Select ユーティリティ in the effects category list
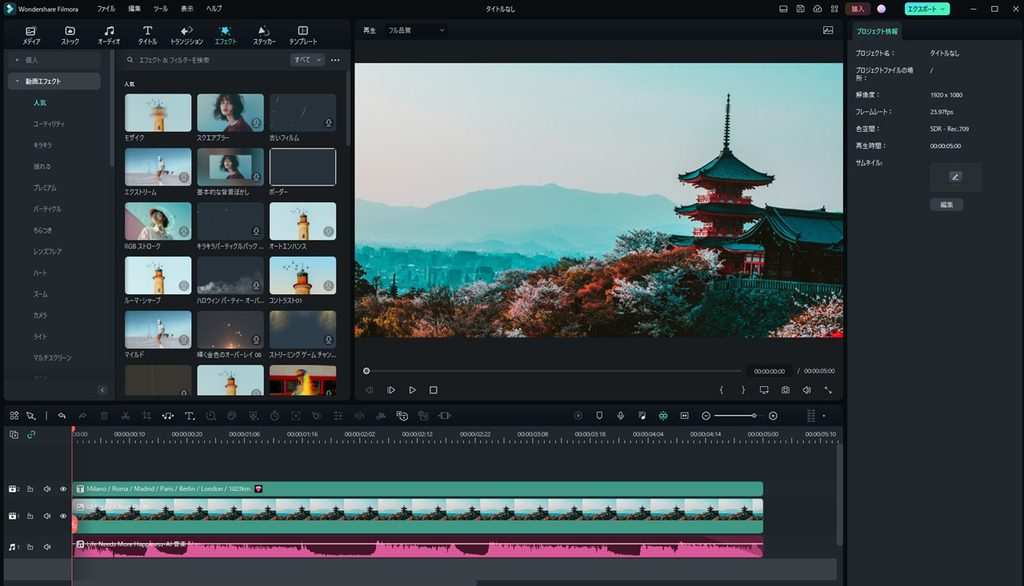The height and width of the screenshot is (586, 1024). [49, 123]
